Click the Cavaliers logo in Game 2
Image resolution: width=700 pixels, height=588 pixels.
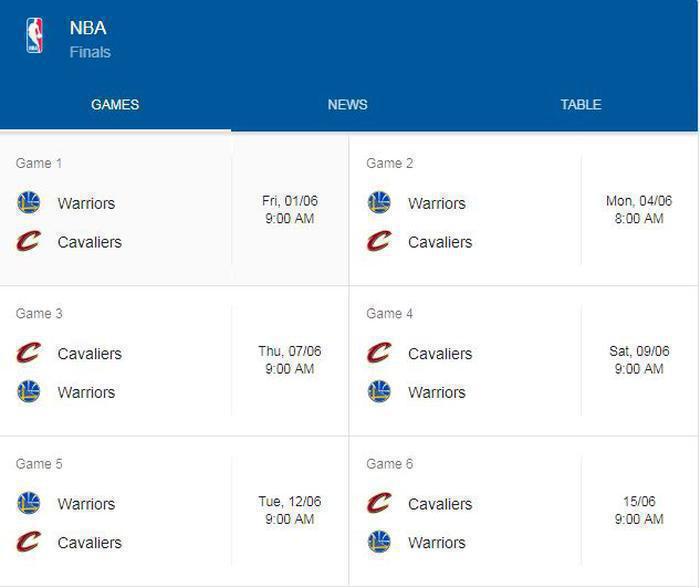(379, 241)
